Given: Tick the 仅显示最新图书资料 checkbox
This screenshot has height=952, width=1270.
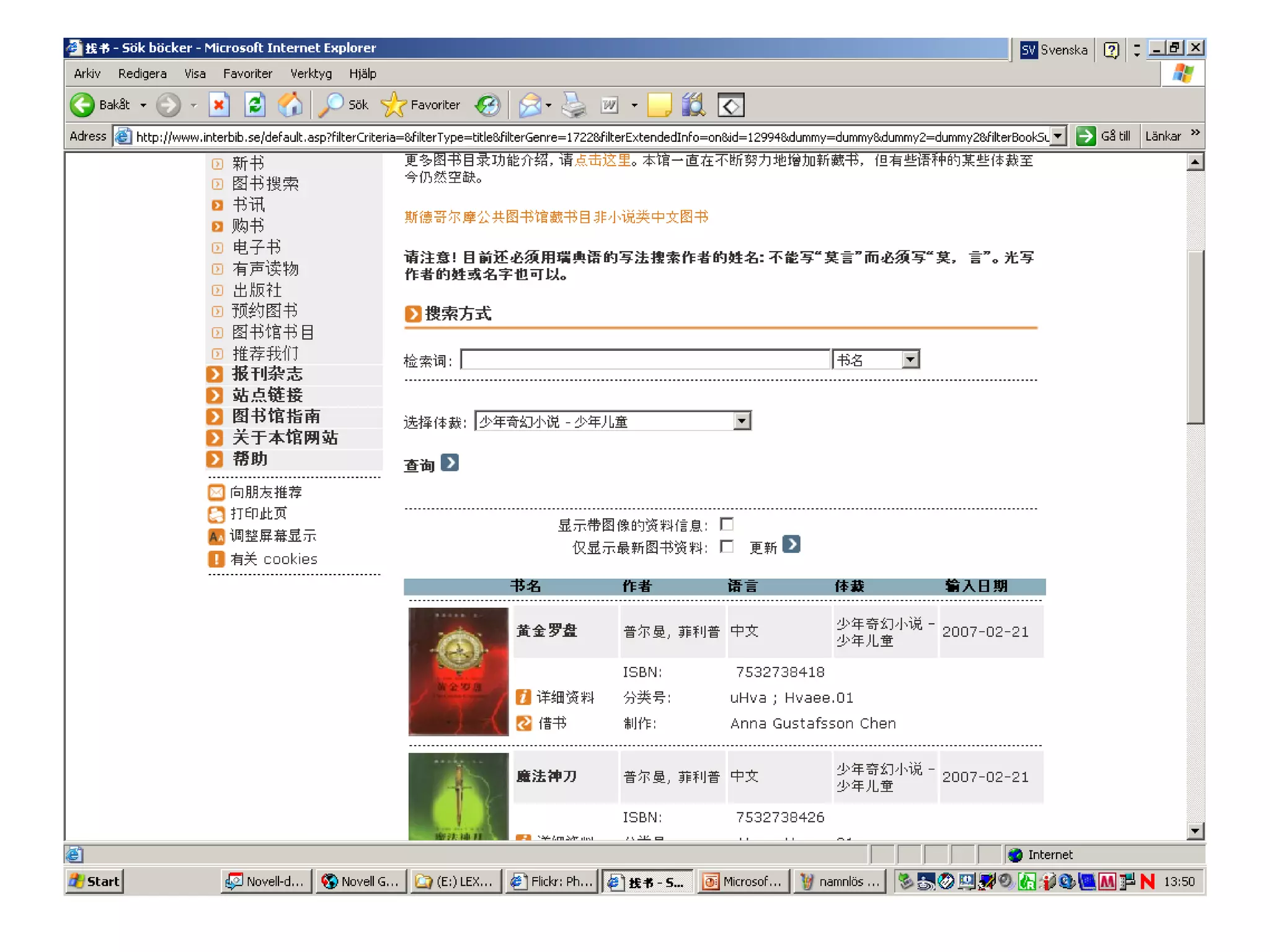Looking at the screenshot, I should pos(727,547).
